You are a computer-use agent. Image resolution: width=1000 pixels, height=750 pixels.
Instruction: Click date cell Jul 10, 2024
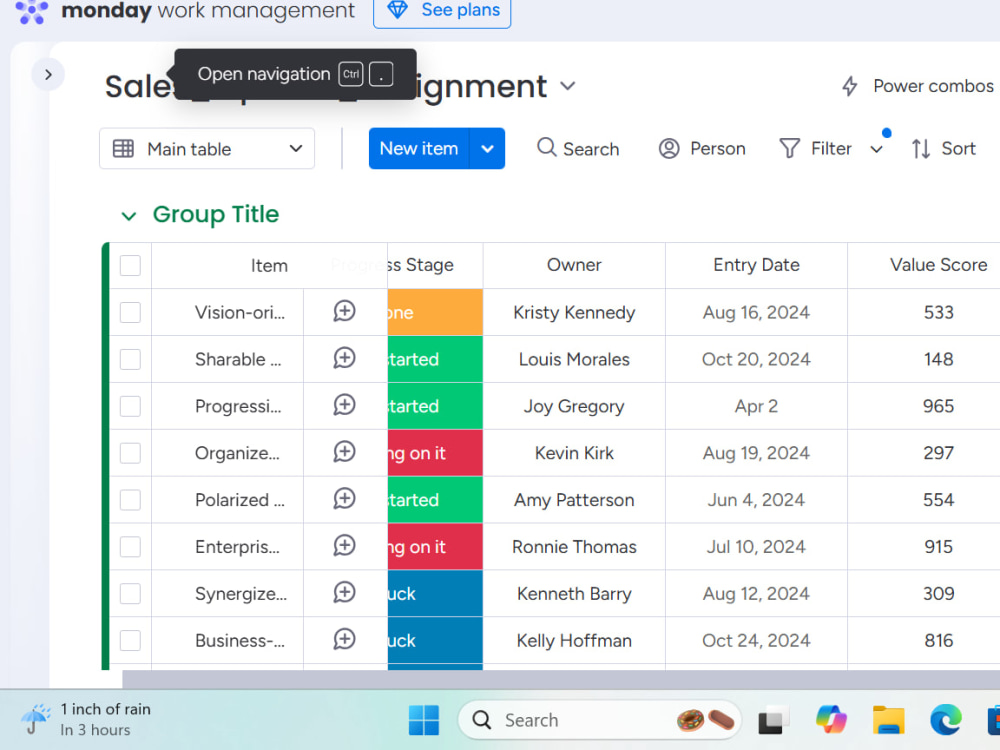(756, 547)
